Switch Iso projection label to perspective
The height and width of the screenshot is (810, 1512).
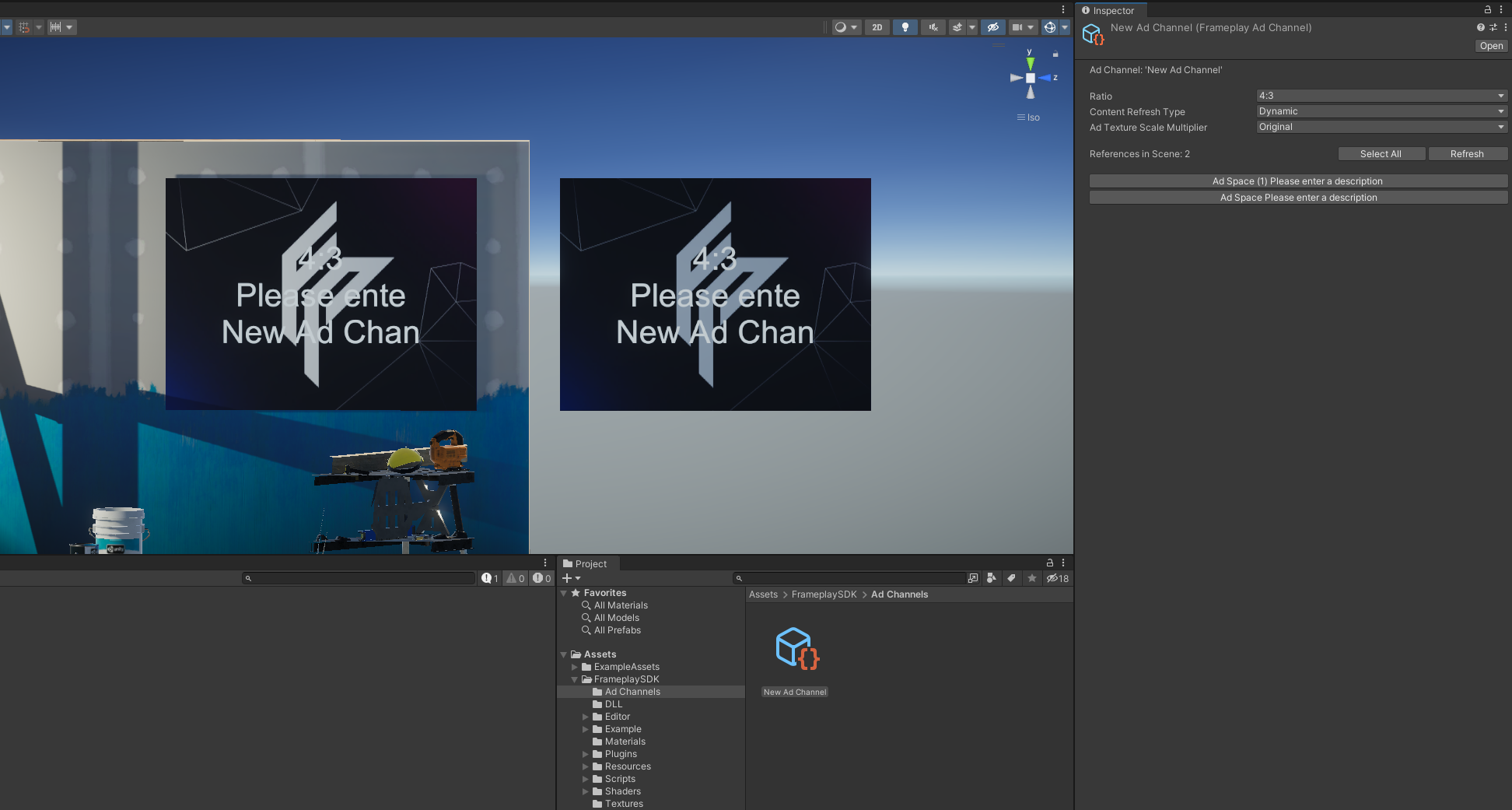tap(1028, 117)
